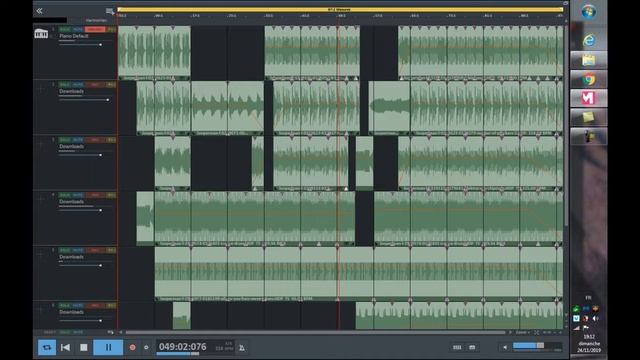Click the system tray volume icon
640x360 pixels.
coord(596,318)
